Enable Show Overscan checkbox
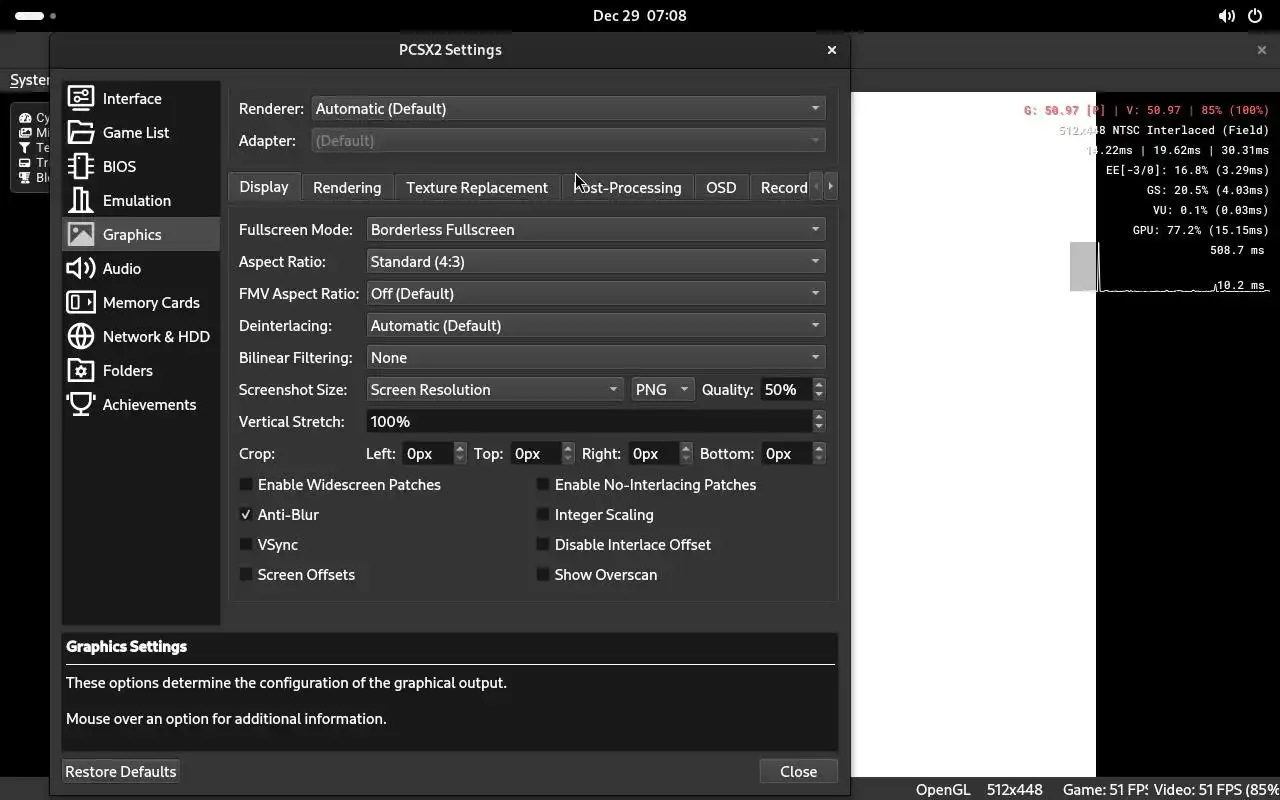Viewport: 1280px width, 800px height. 543,574
